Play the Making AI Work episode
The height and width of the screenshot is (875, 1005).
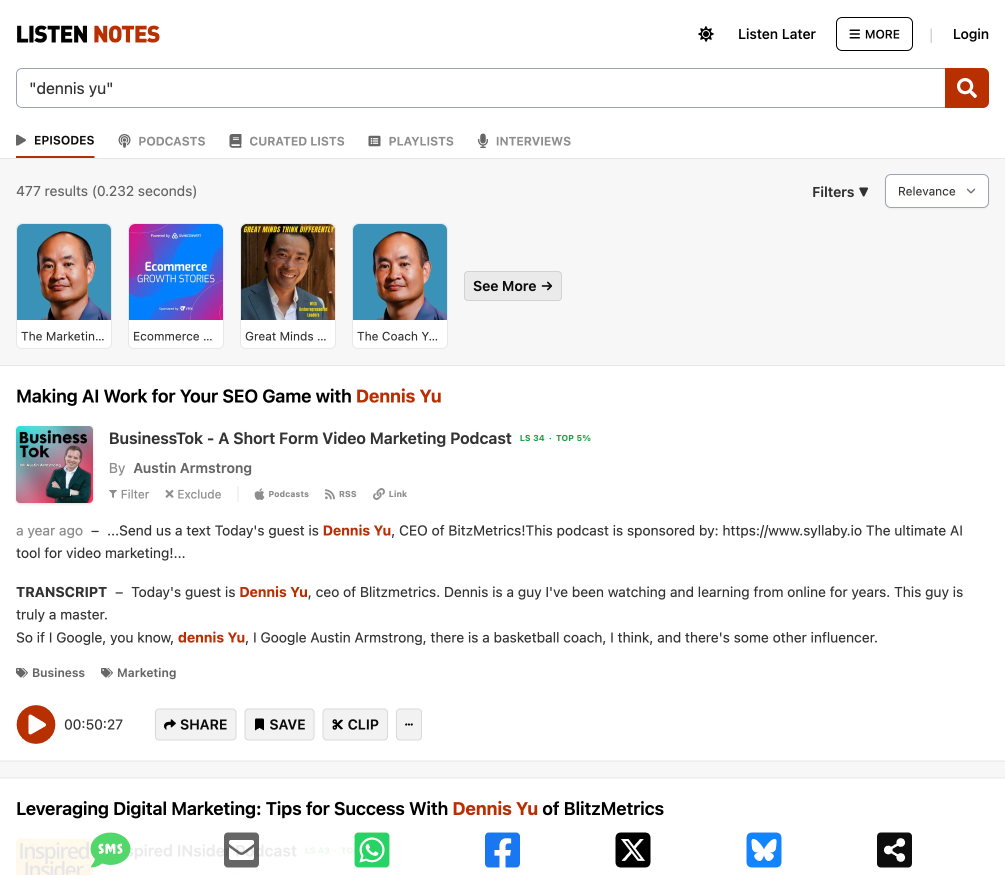(x=36, y=724)
